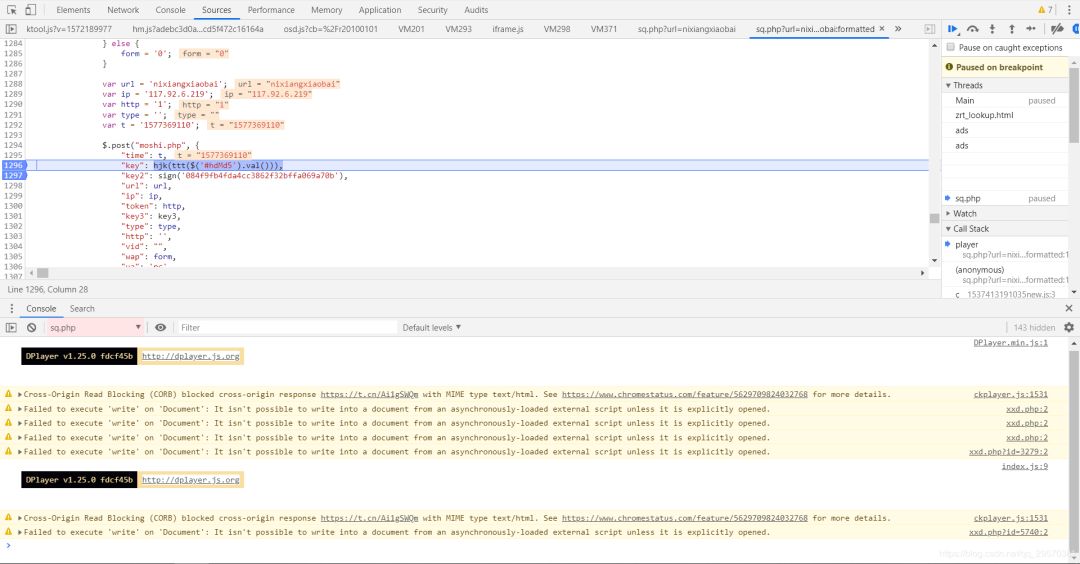This screenshot has width=1080, height=564.
Task: Clear the console output
Action: 32,328
